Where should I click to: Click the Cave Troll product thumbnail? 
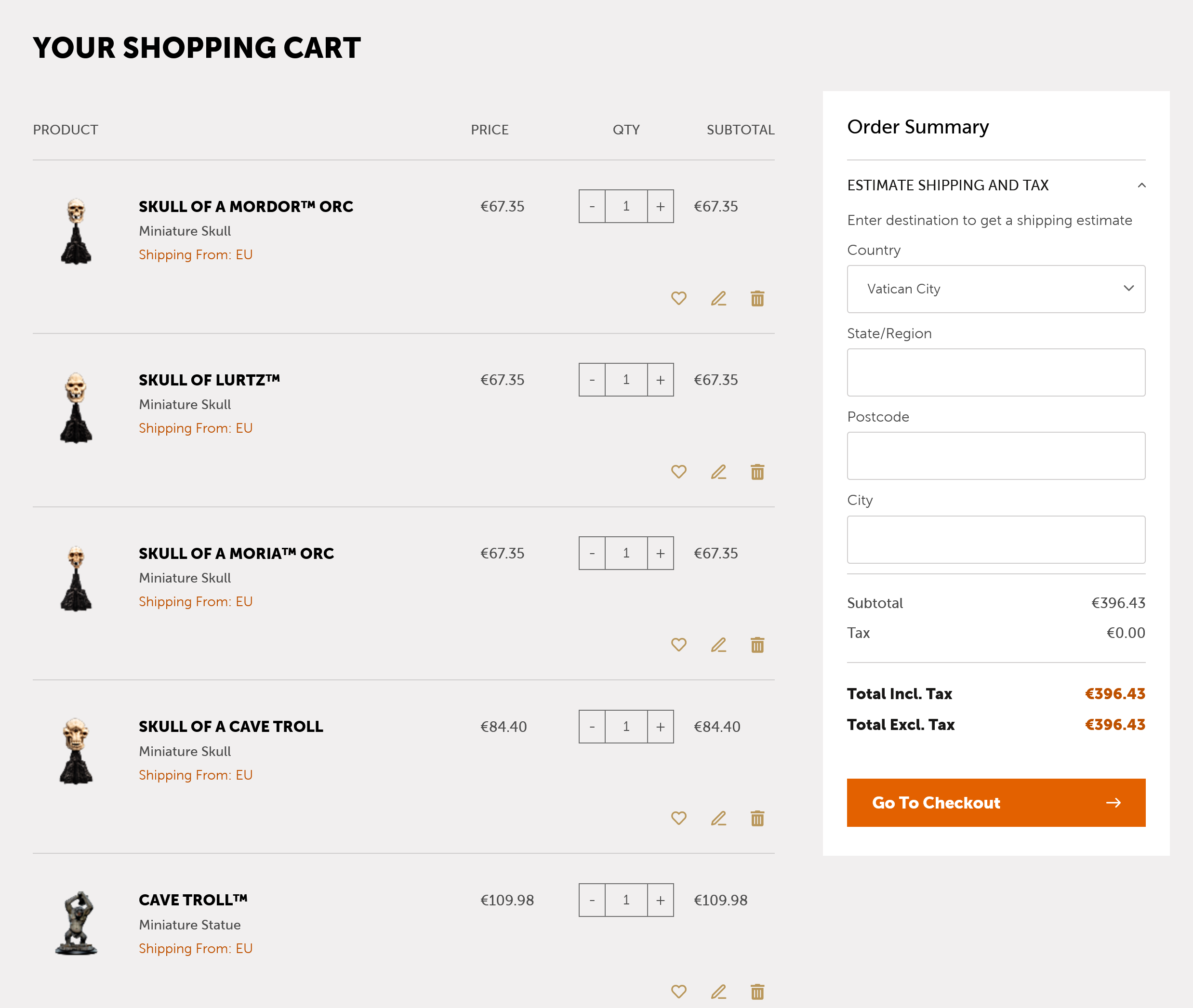(x=77, y=923)
